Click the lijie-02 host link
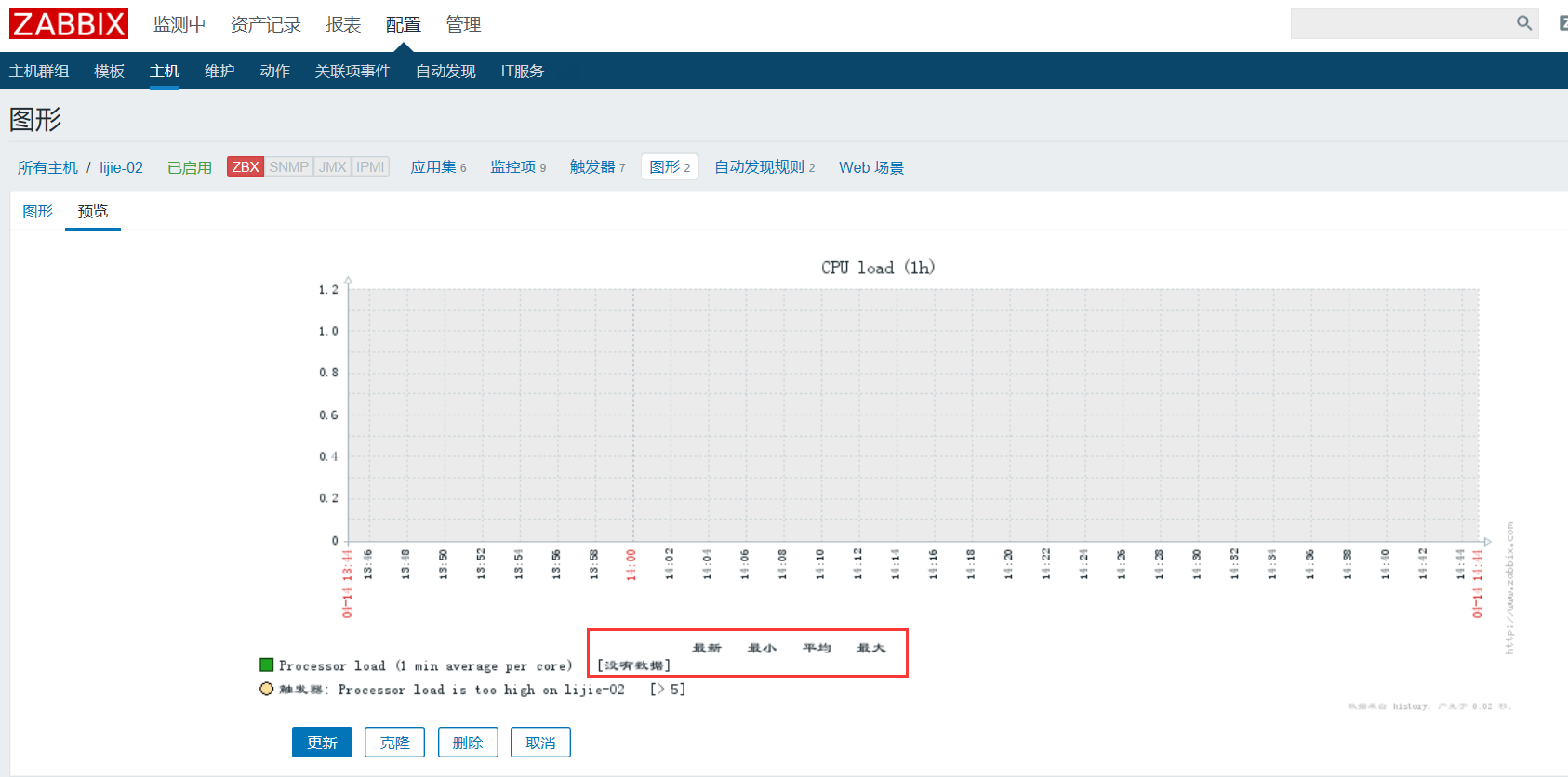Image resolution: width=1568 pixels, height=777 pixels. [x=122, y=167]
